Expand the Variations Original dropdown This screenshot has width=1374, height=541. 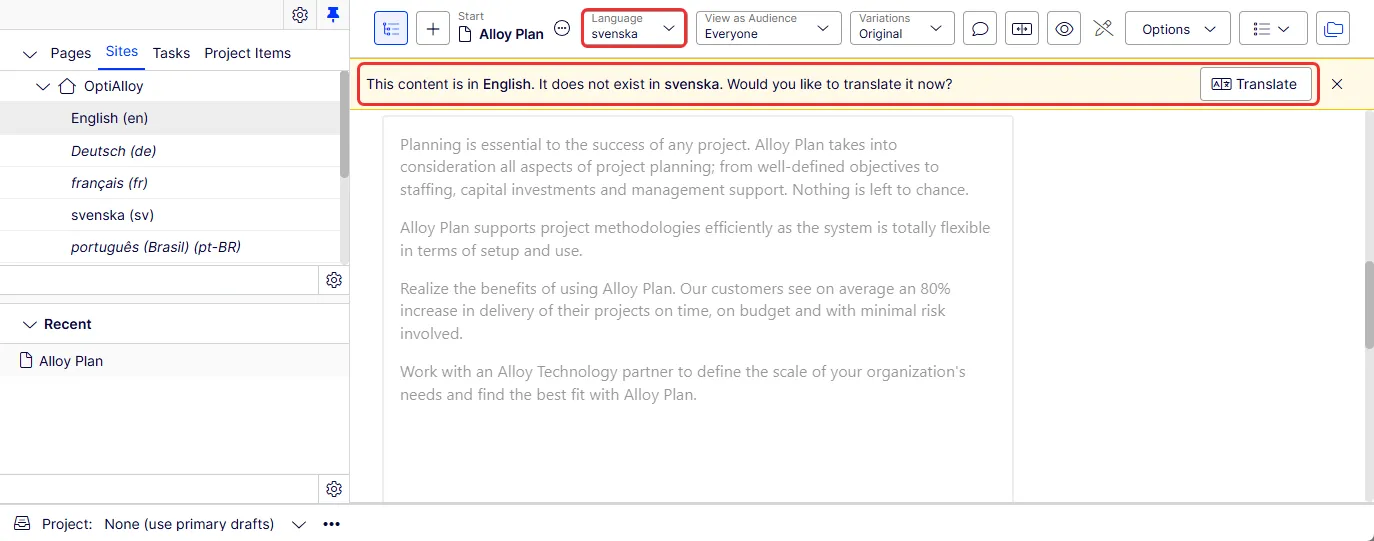(902, 27)
